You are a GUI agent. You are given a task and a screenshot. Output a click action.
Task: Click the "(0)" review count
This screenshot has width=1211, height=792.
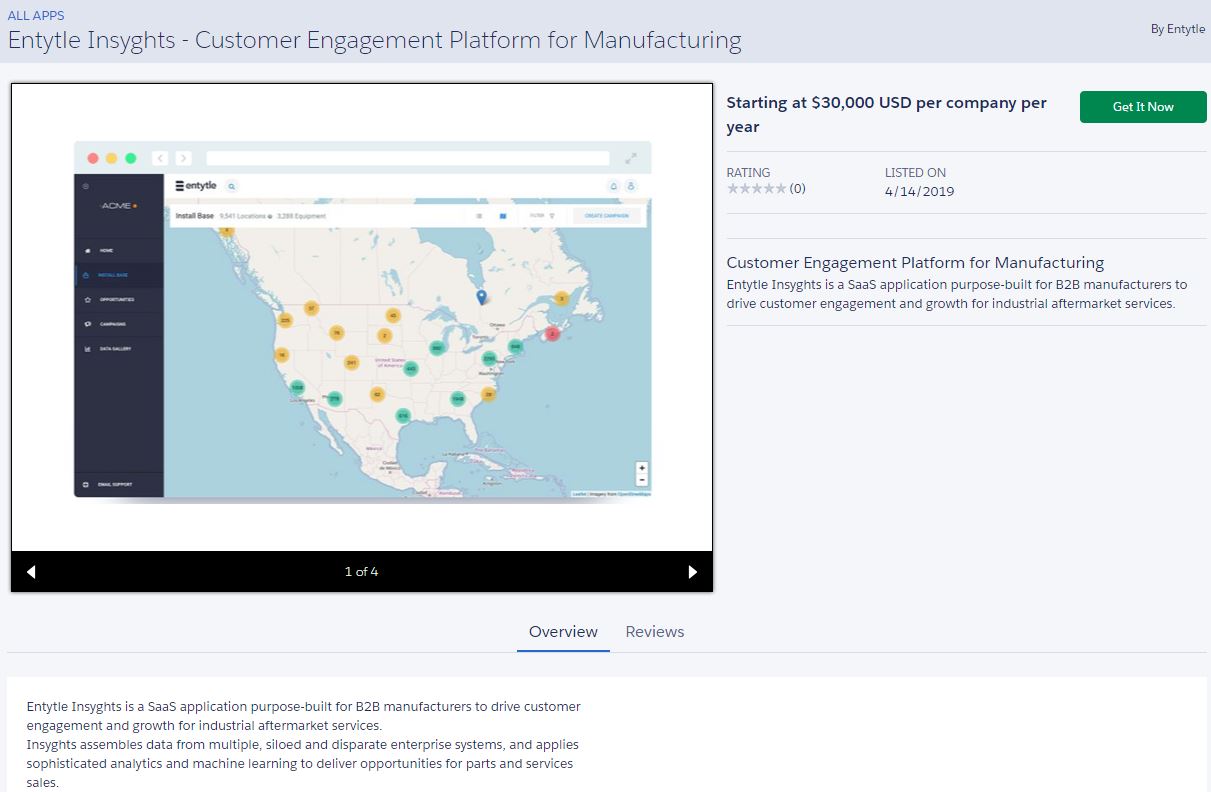[x=797, y=188]
